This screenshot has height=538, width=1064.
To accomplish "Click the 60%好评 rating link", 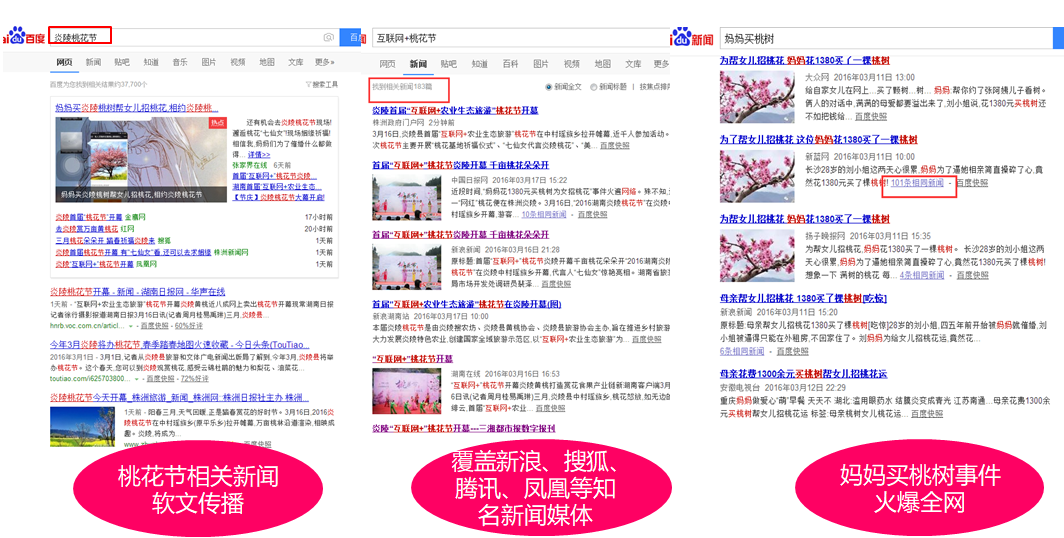I will point(191,326).
